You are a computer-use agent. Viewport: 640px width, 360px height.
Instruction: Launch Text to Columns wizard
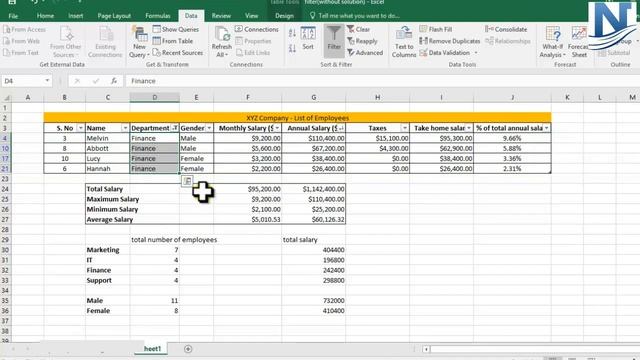pyautogui.click(x=404, y=42)
